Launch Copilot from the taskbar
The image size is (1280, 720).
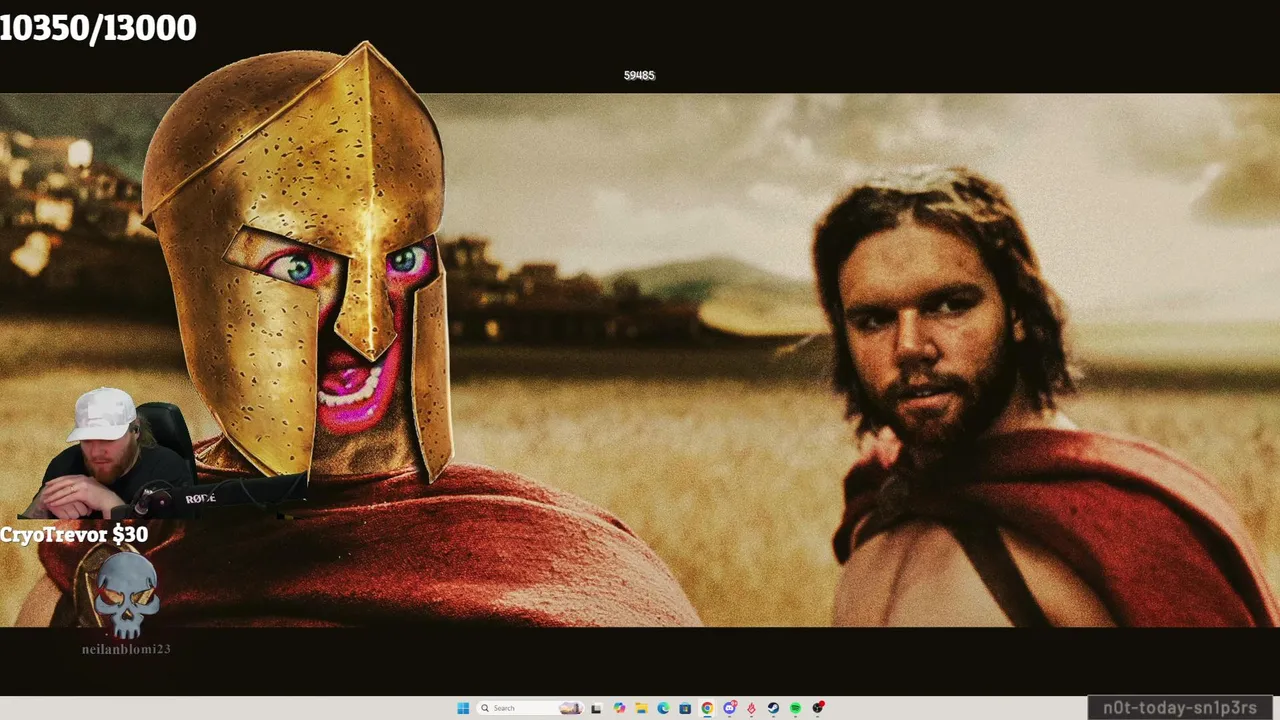tap(619, 708)
